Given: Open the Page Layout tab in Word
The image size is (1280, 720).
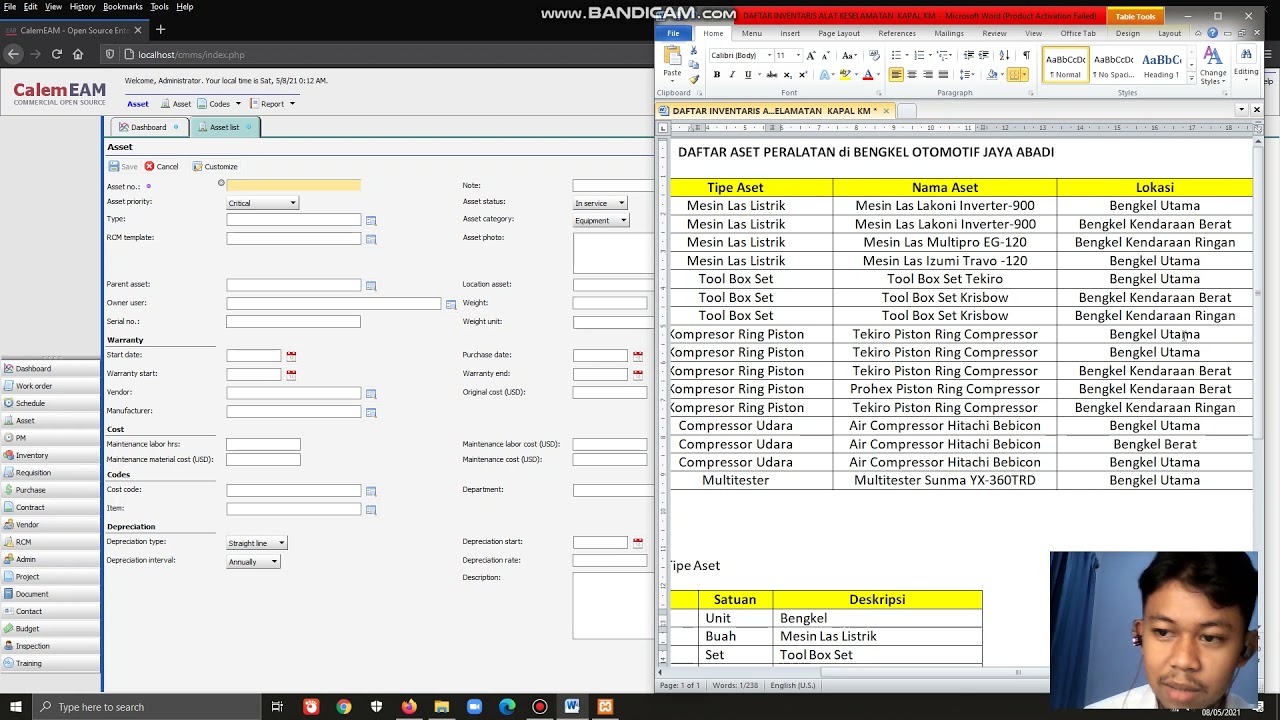Looking at the screenshot, I should (839, 33).
